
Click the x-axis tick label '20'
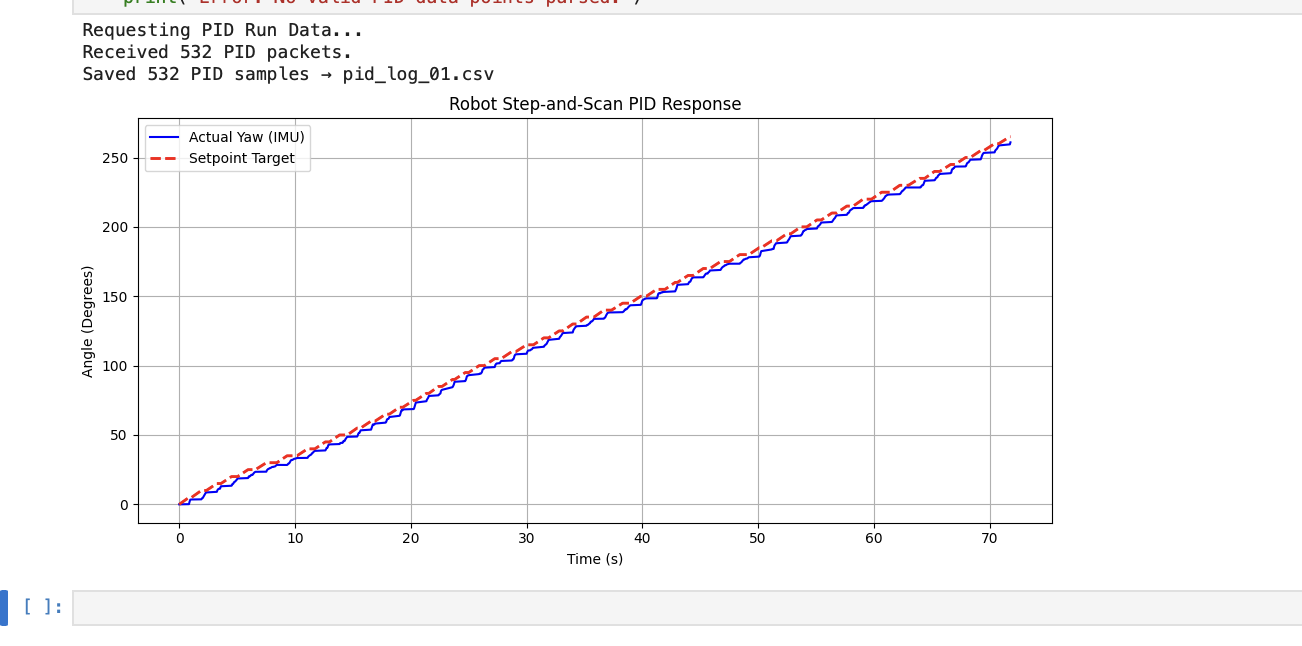click(411, 538)
